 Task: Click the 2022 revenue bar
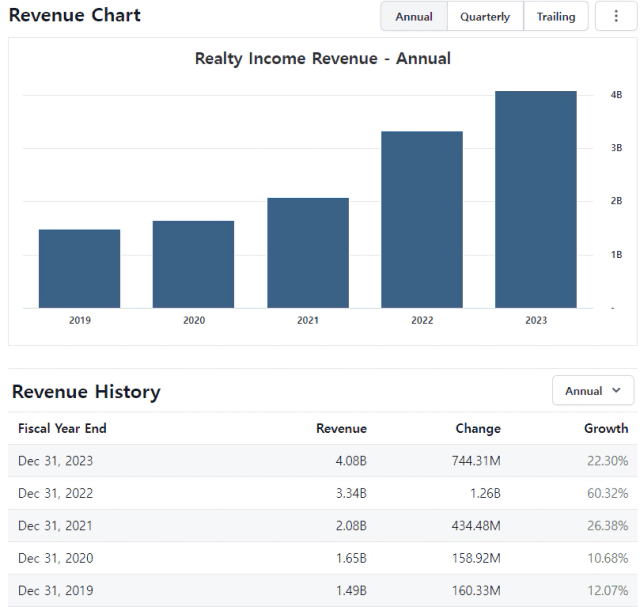click(x=422, y=220)
